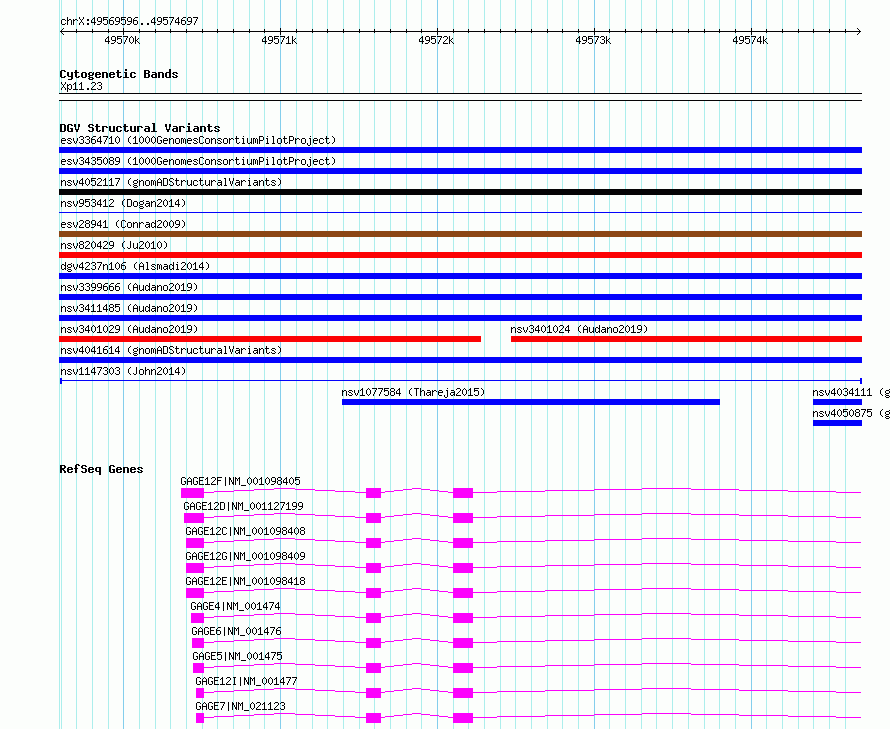Open nsv4041614 gnomAD variant label
Viewport: 890px width, 729px height.
tap(171, 350)
